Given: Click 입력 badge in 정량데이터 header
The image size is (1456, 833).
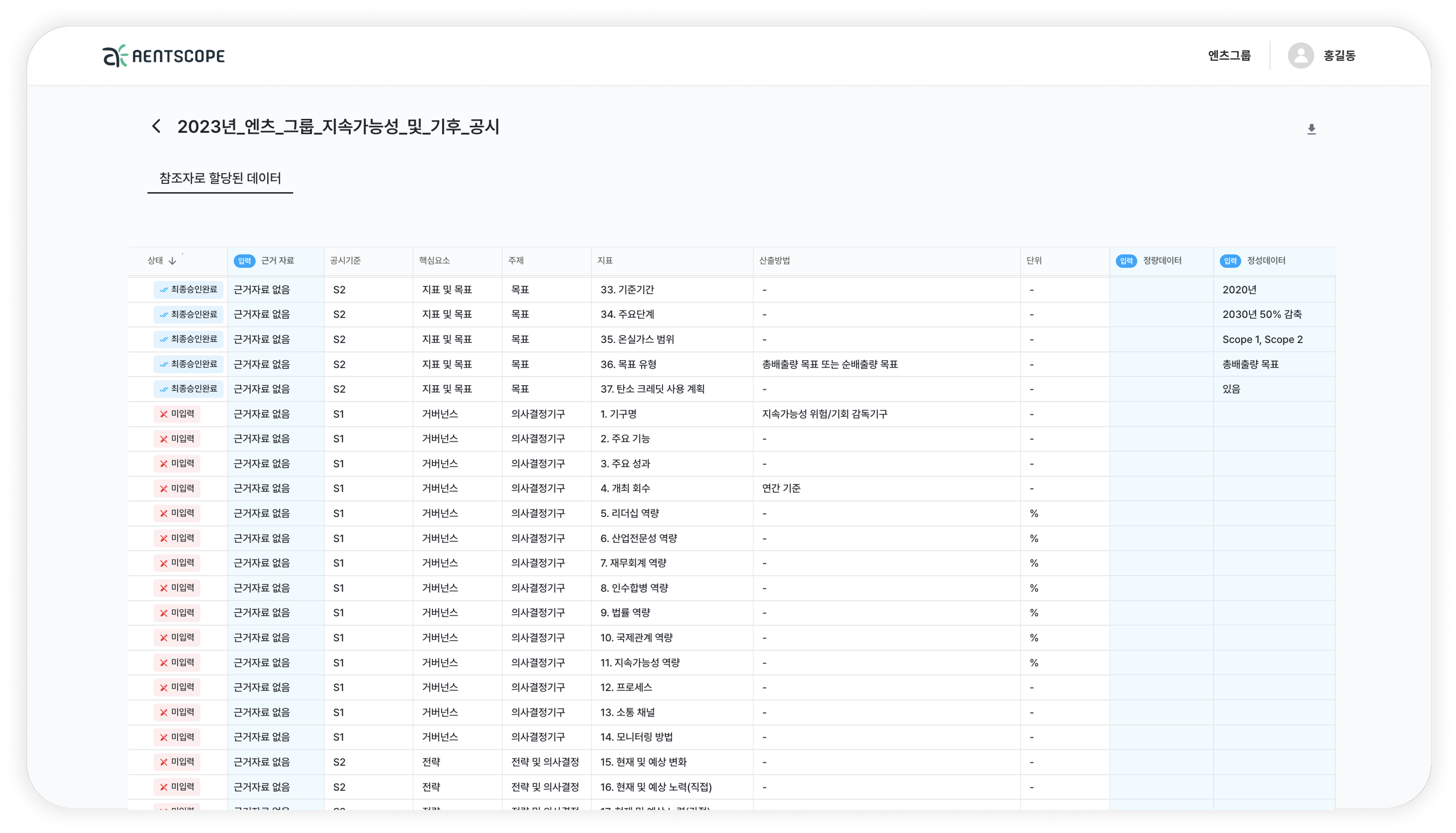Looking at the screenshot, I should point(1126,261).
